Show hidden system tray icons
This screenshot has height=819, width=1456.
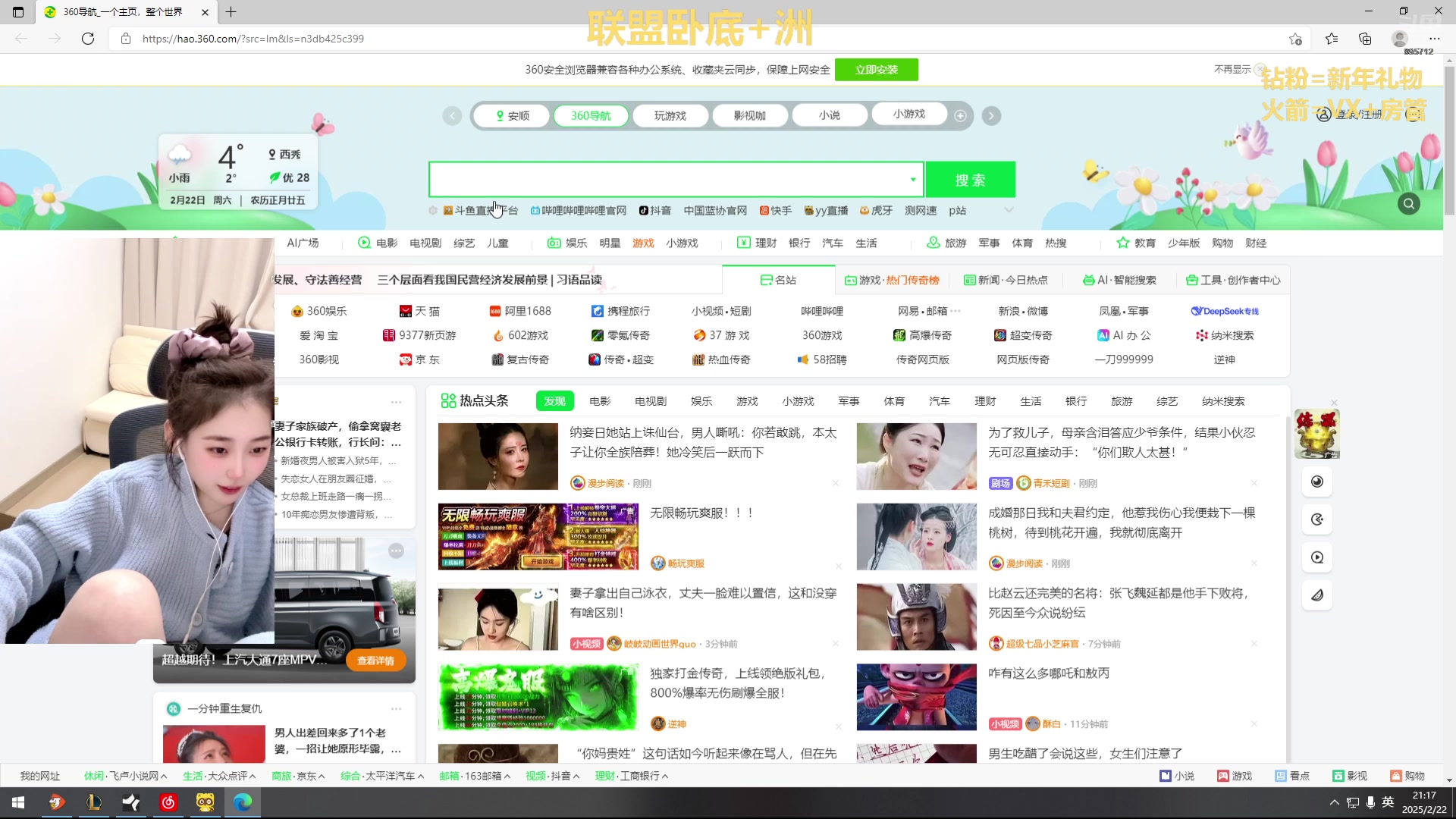coord(1334,802)
